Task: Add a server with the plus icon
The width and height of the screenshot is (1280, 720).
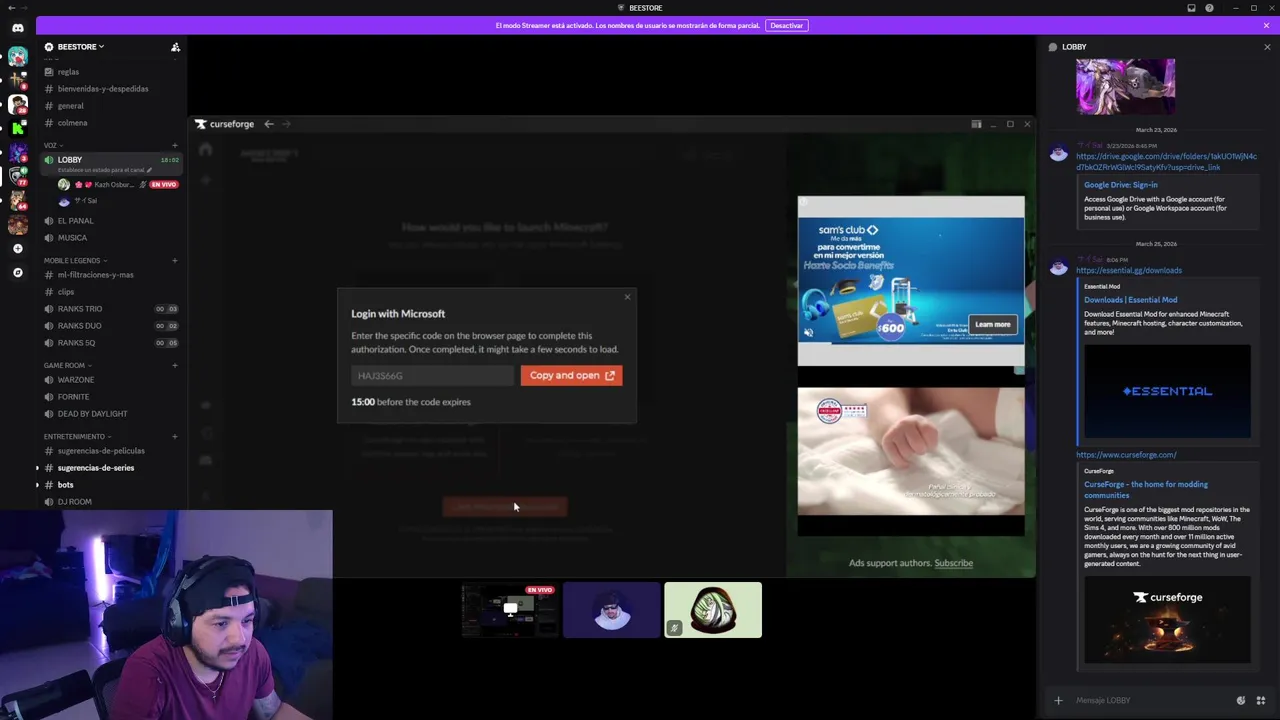Action: click(18, 248)
